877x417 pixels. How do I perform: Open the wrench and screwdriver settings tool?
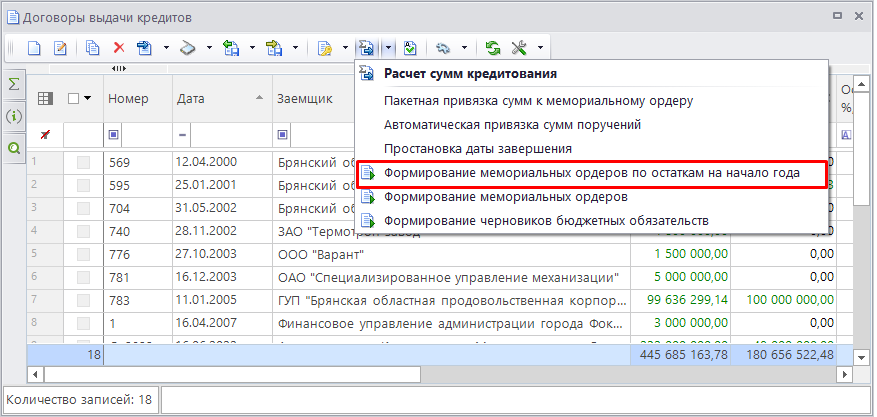[x=519, y=47]
